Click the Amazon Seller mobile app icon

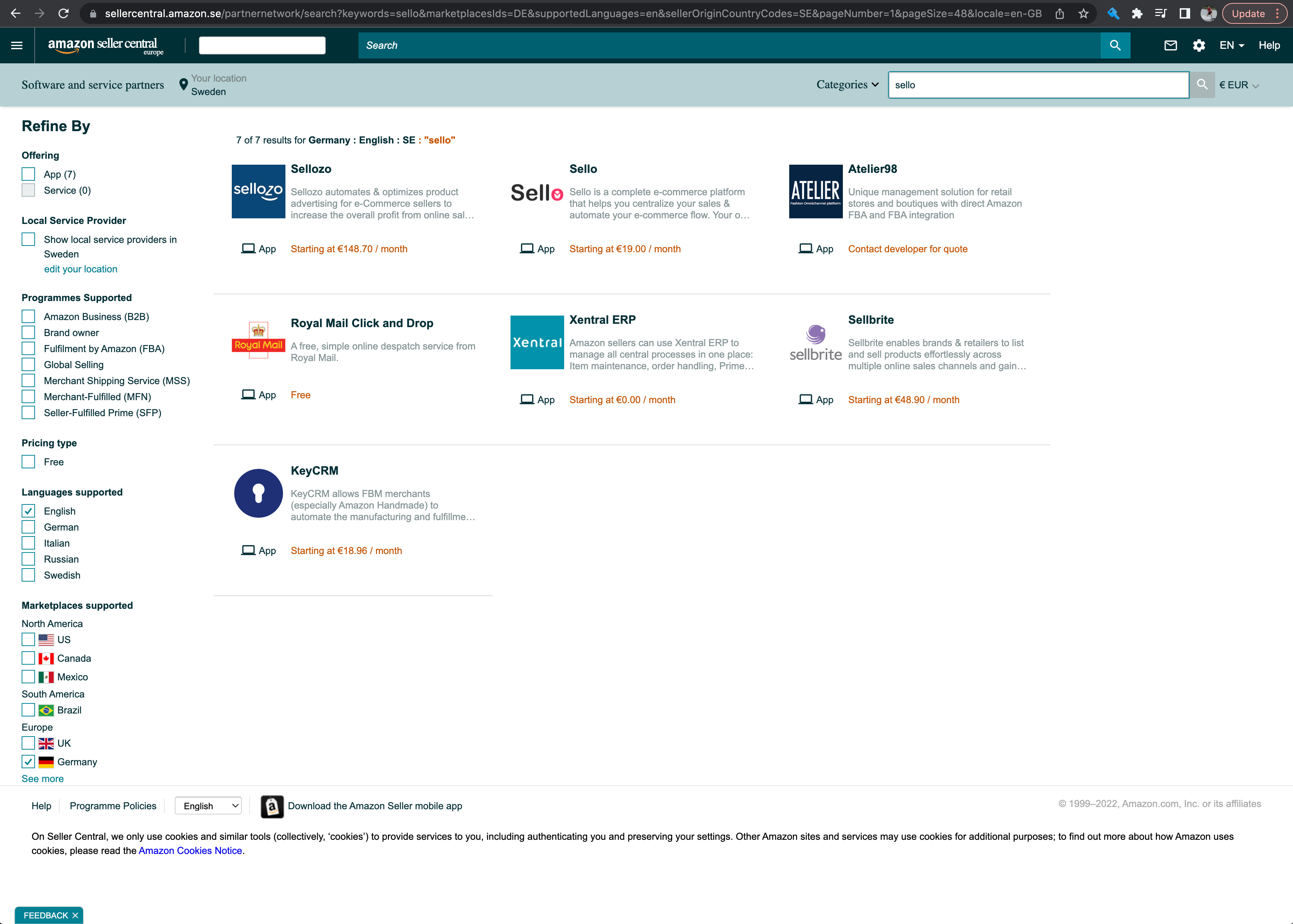(x=272, y=806)
